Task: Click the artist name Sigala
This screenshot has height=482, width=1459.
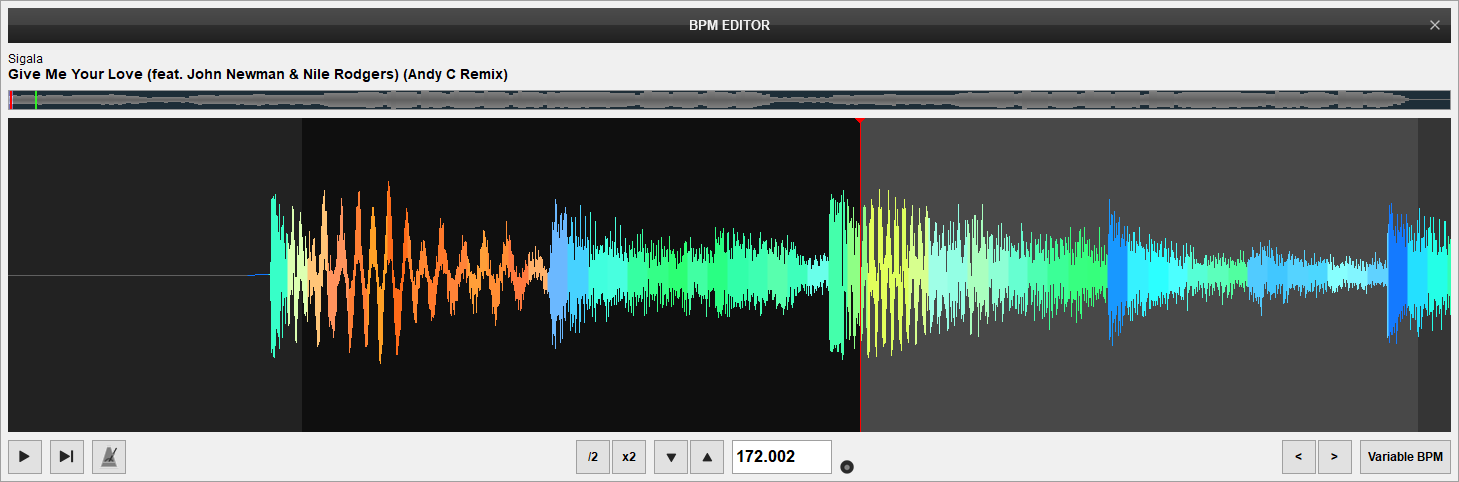Action: pyautogui.click(x=25, y=59)
